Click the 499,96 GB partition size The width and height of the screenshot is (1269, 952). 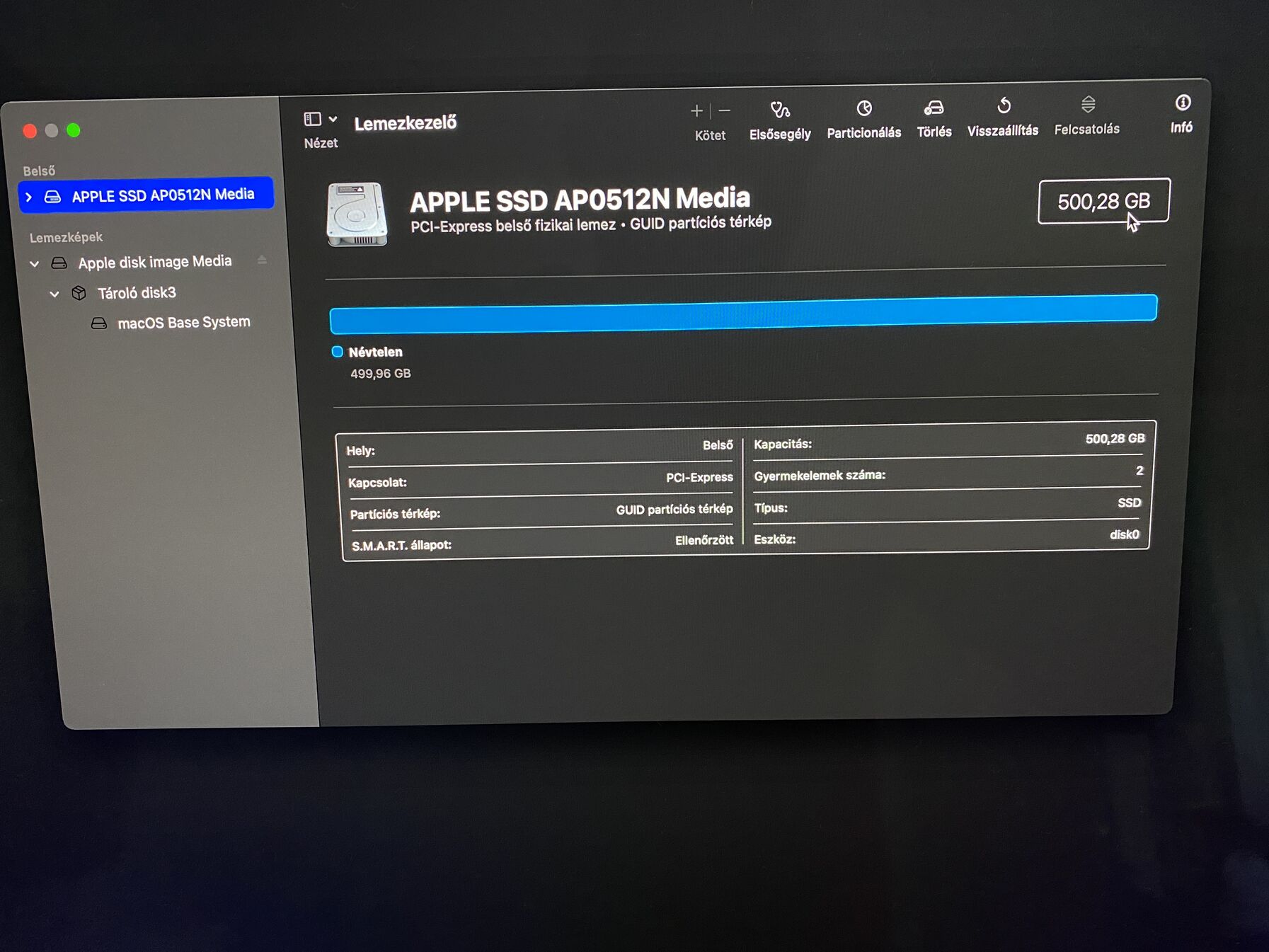click(x=380, y=373)
